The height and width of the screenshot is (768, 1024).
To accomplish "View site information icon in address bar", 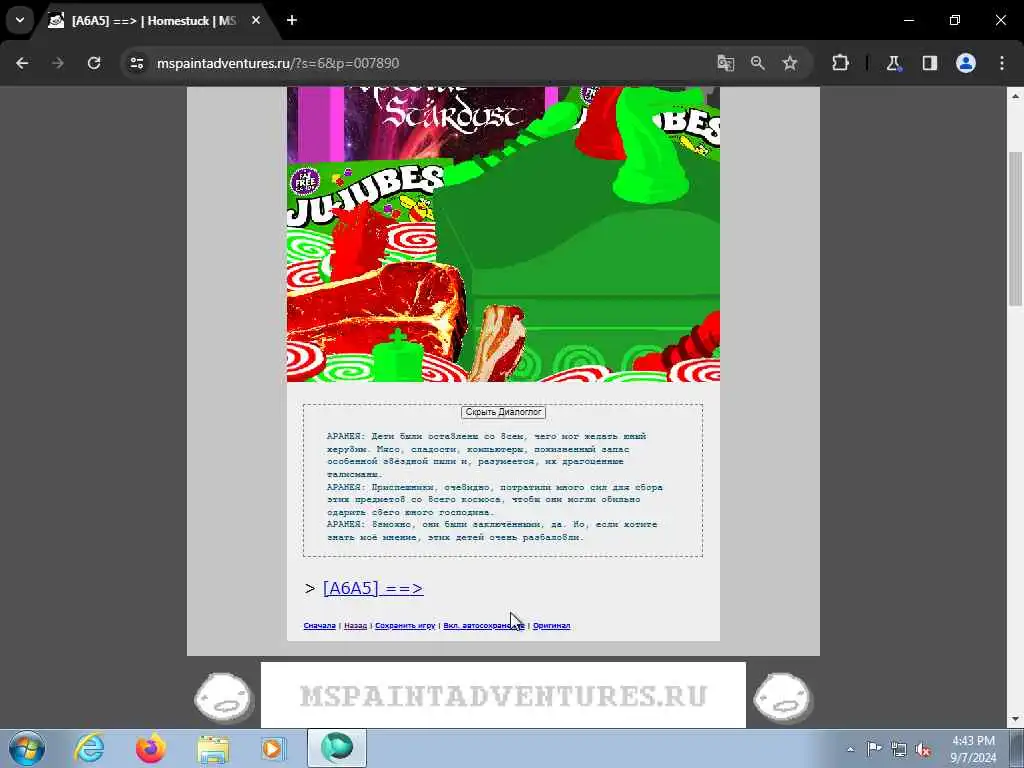I will 136,63.
